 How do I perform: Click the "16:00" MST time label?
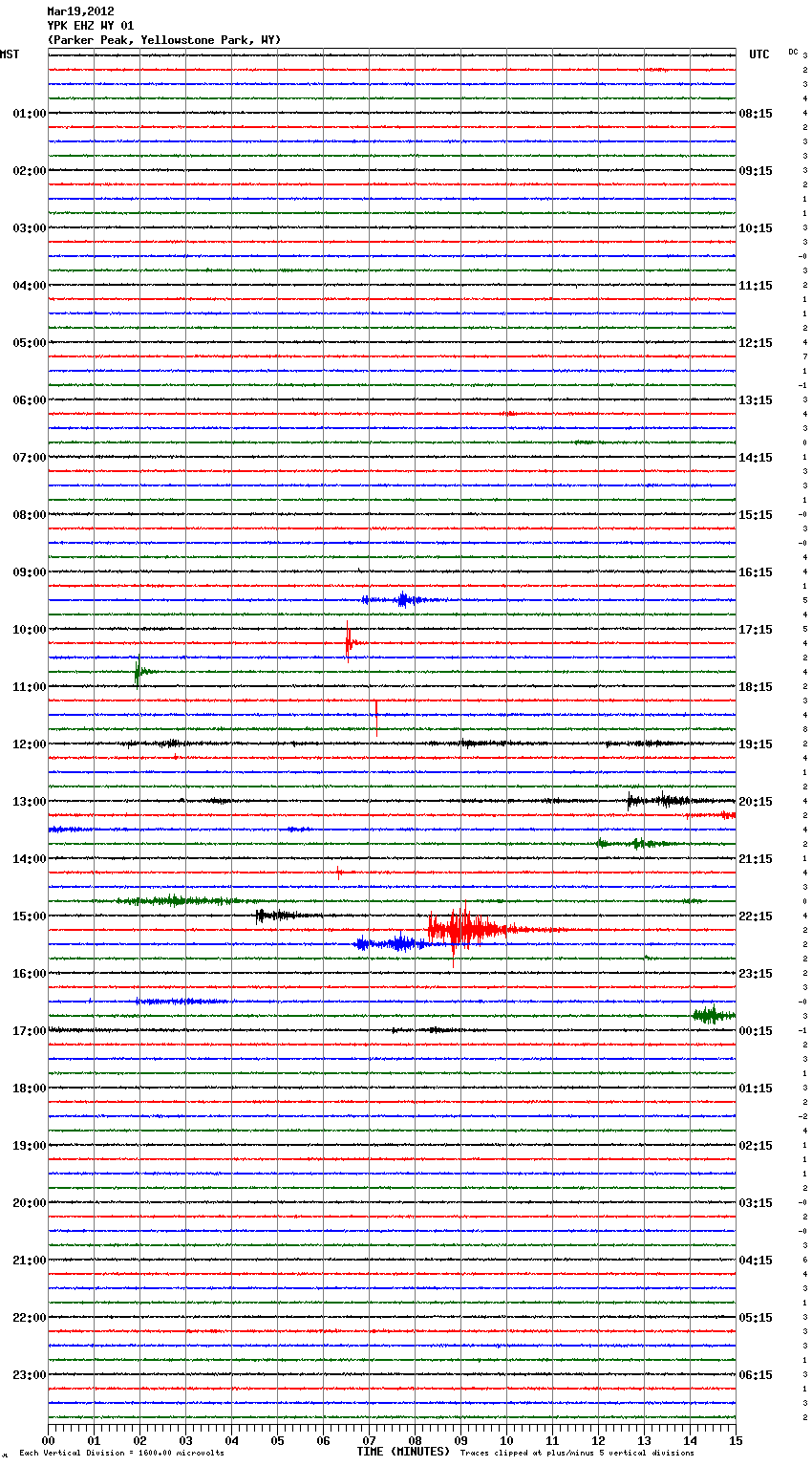click(x=29, y=974)
